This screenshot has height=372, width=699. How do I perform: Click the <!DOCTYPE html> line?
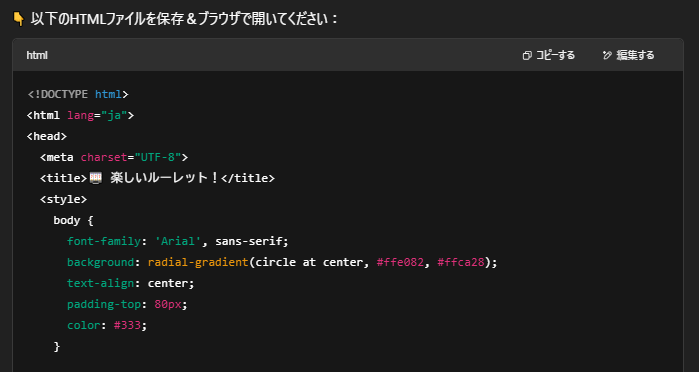point(78,95)
